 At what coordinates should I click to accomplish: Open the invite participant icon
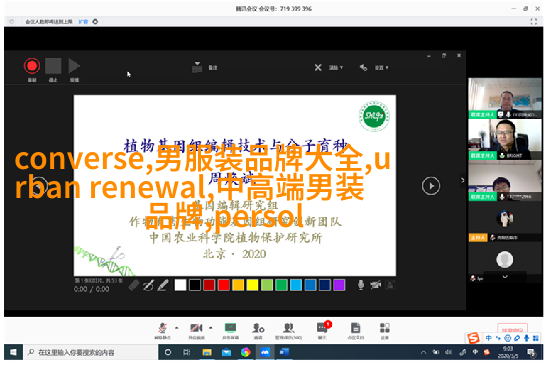pos(258,328)
